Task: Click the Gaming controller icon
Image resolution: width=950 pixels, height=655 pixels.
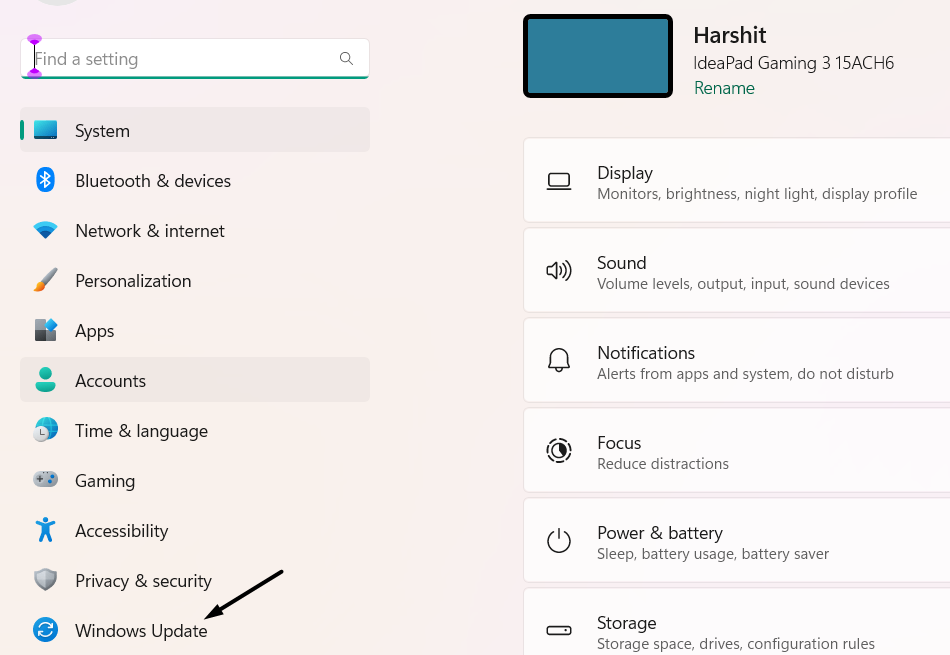Action: pos(45,480)
